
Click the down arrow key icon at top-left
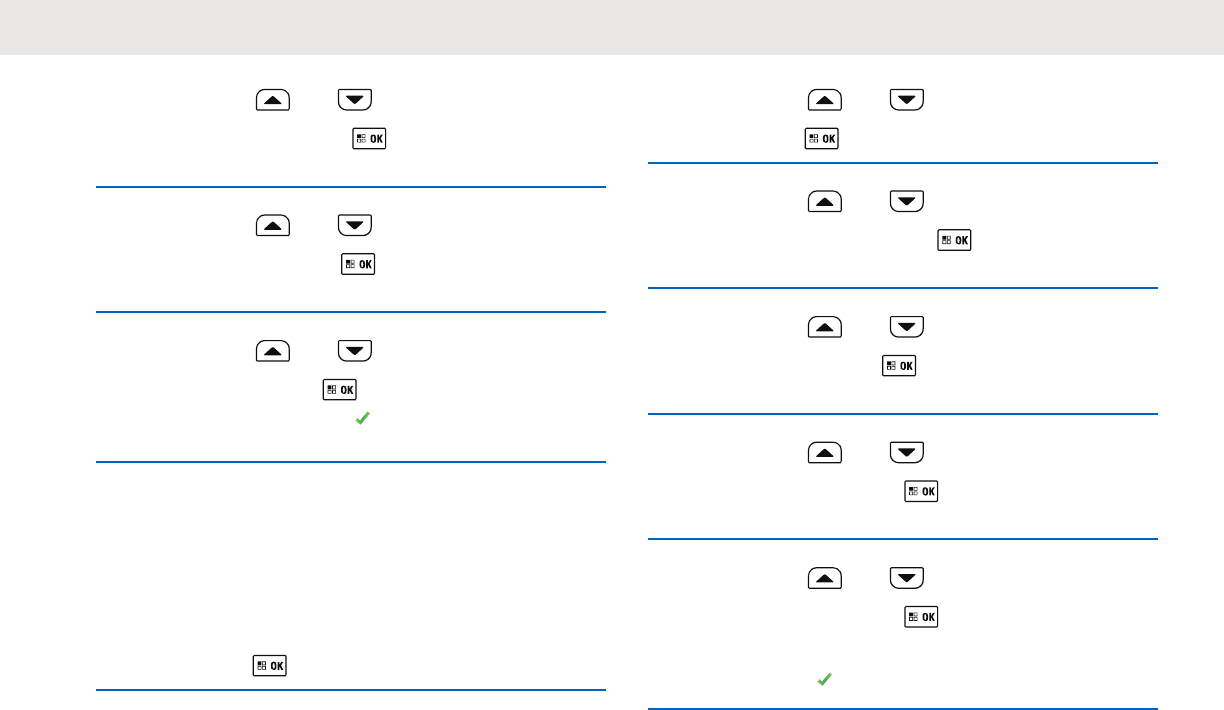[355, 99]
